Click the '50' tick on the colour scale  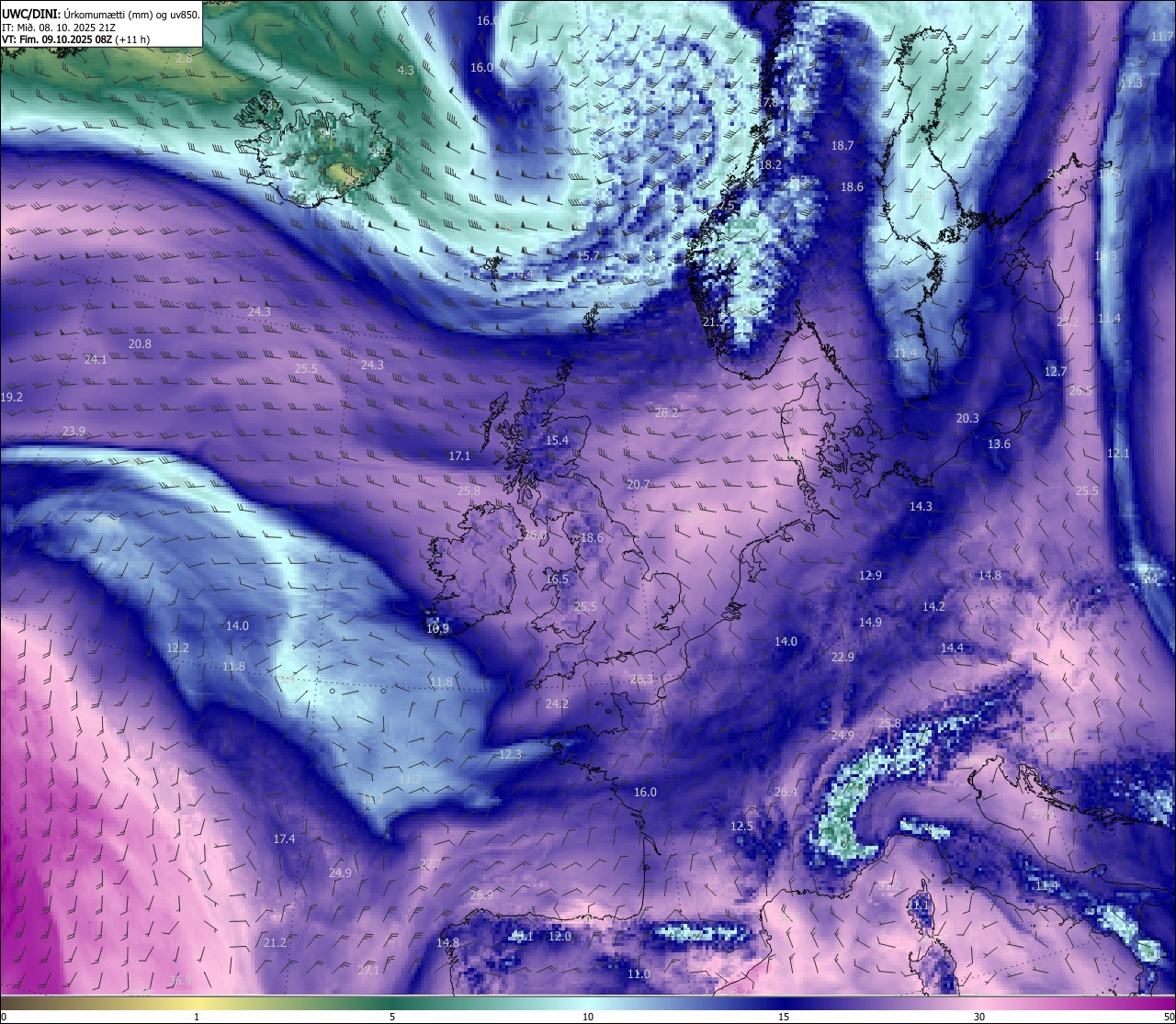click(1169, 1017)
